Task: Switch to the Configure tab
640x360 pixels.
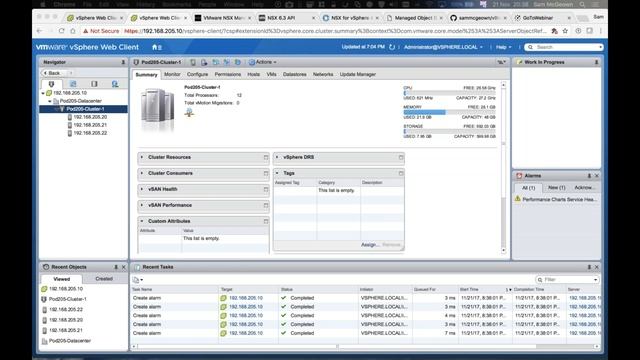Action: (198, 75)
